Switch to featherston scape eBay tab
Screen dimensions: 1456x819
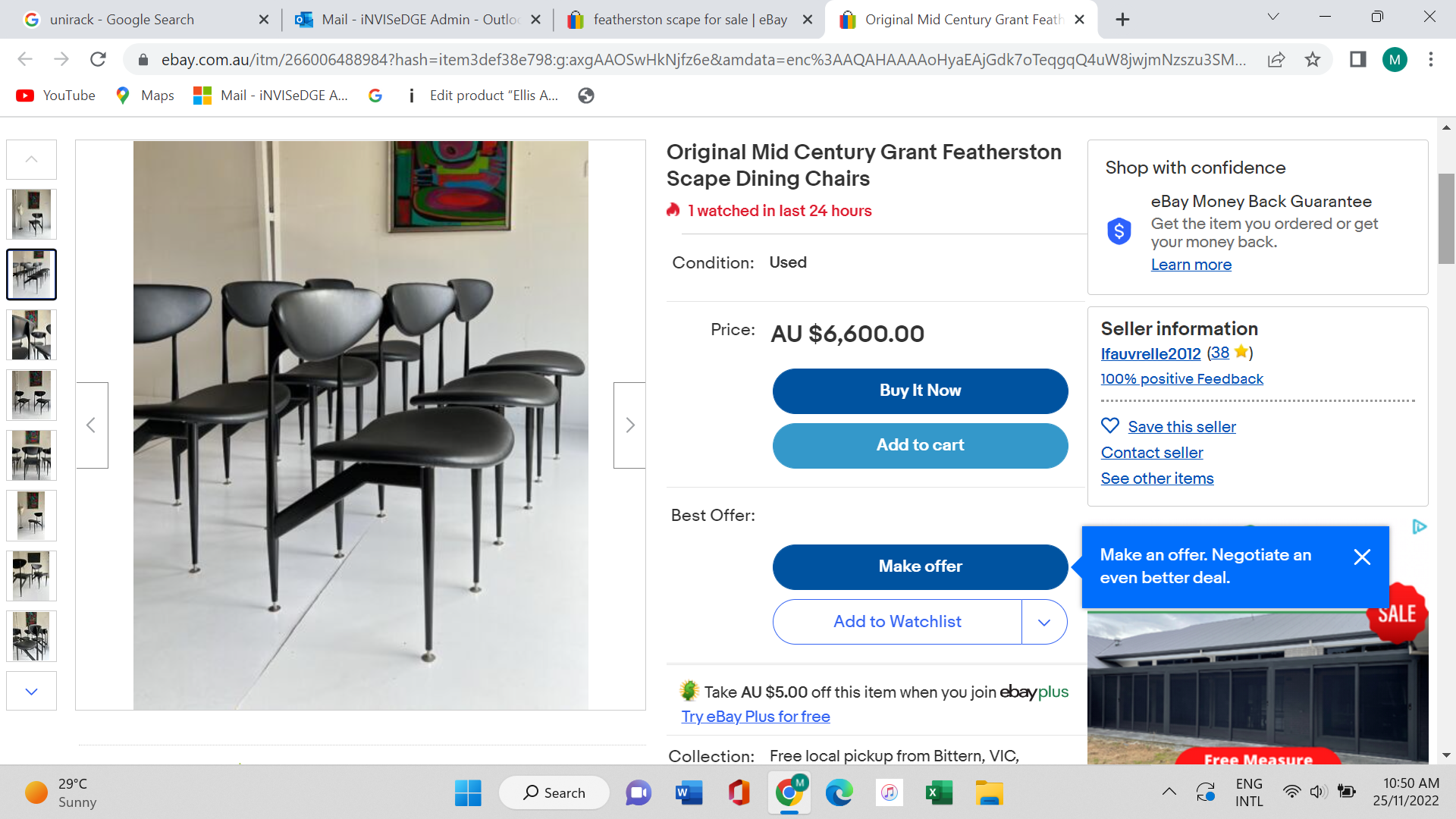pos(689,20)
